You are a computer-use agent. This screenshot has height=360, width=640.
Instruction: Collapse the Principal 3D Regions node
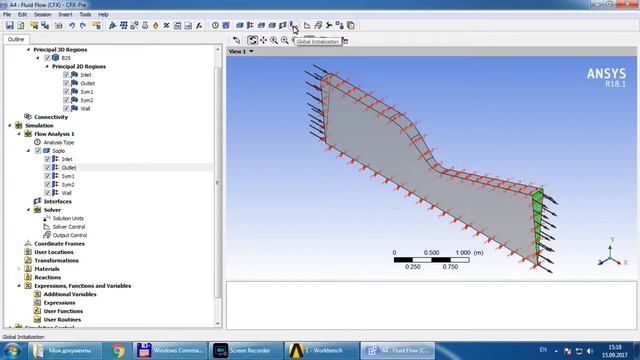[x=28, y=49]
